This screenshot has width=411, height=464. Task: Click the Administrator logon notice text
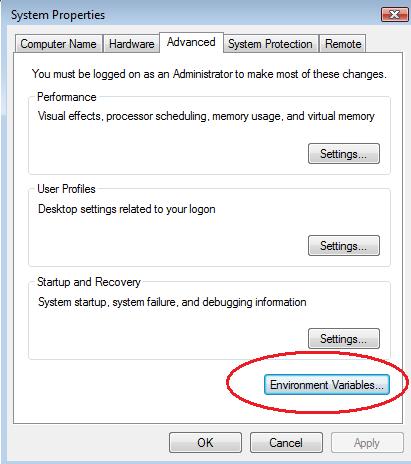209,74
